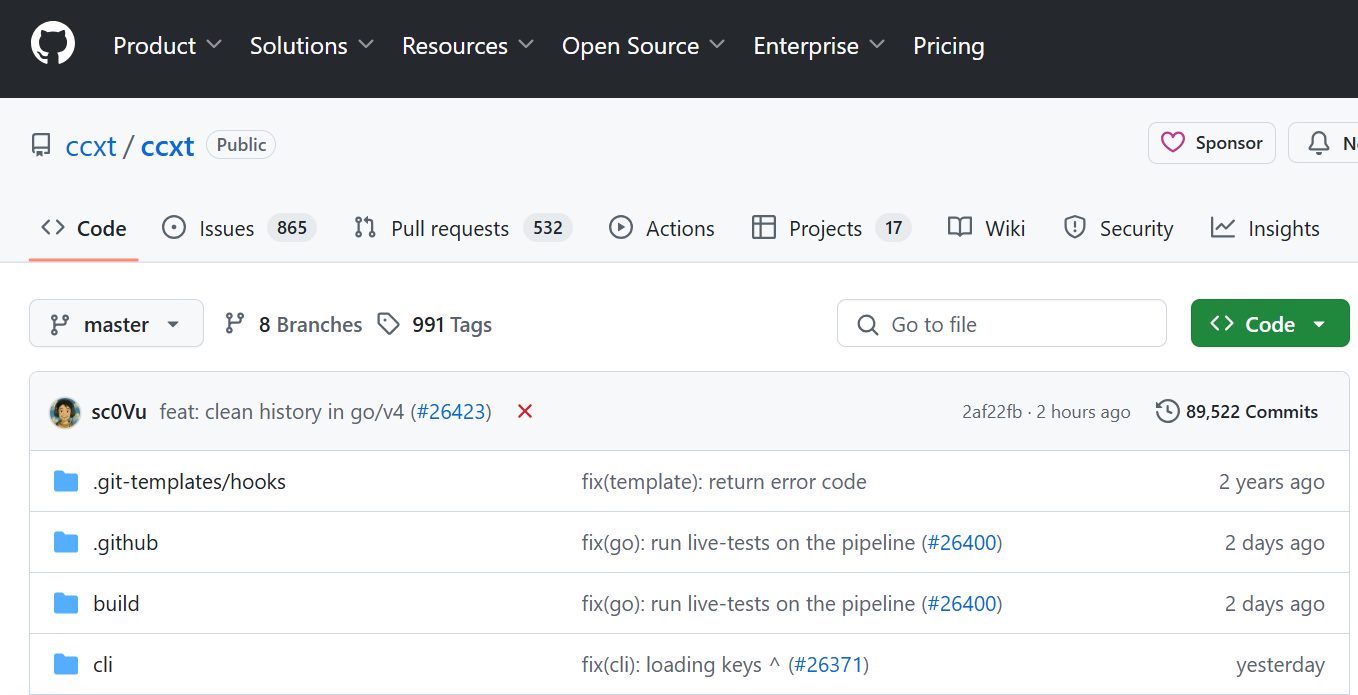The image size is (1358, 695).
Task: Click the Security shield icon
Action: pos(1075,228)
